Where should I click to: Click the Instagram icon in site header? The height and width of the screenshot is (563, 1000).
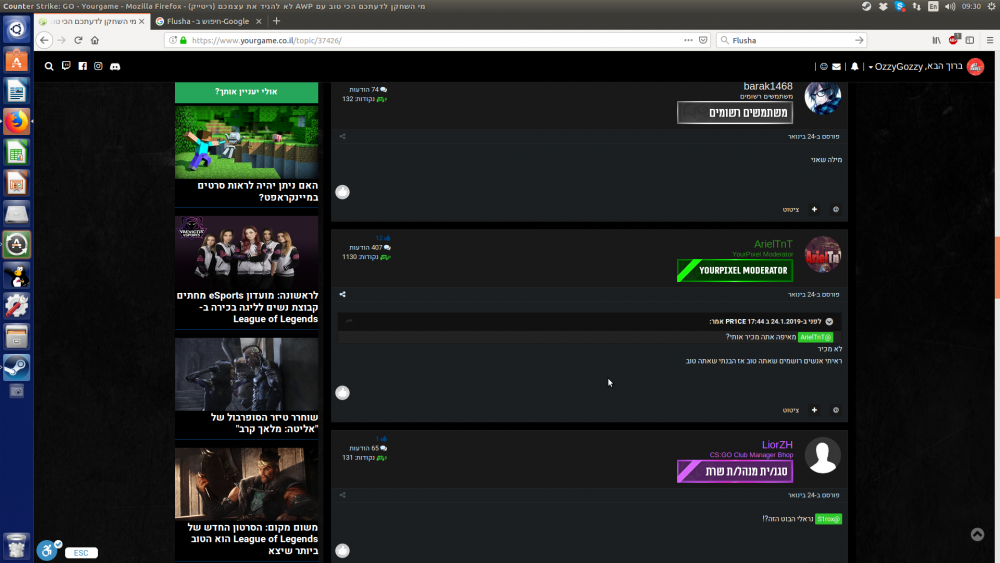coord(98,66)
